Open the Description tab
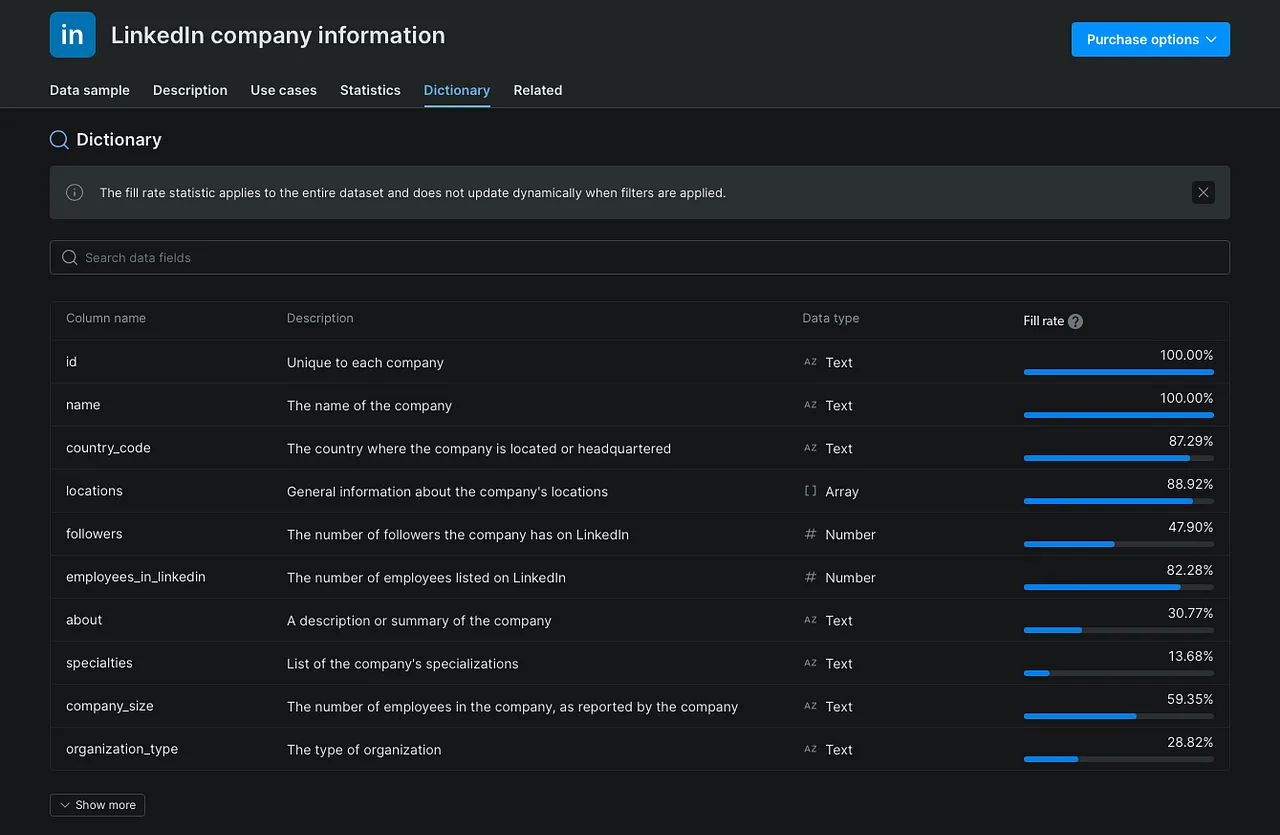1280x835 pixels. pyautogui.click(x=190, y=90)
